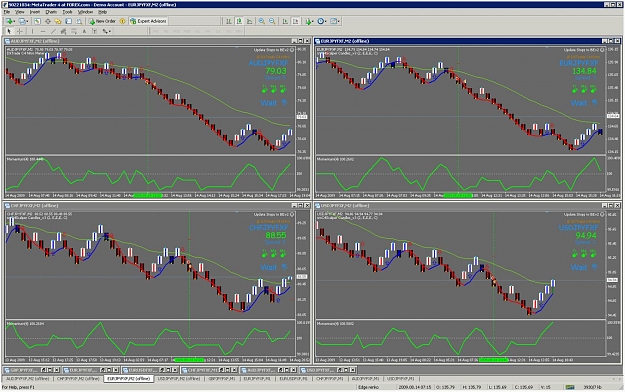Click Update Stops to BE in CHFJPY chart
Screen dimensions: 625x392
pos(273,215)
